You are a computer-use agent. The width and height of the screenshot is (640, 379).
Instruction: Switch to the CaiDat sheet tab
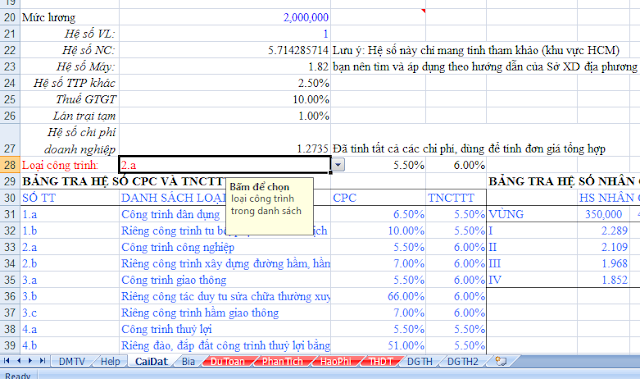tap(151, 361)
